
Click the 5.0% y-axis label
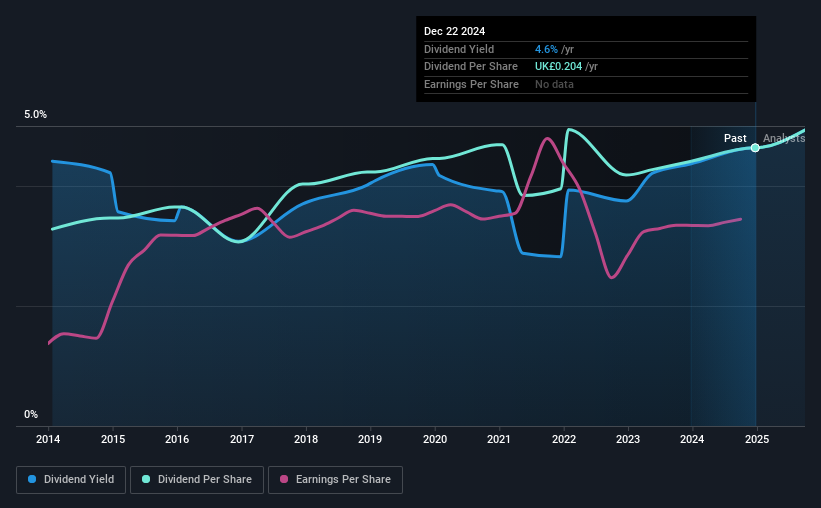click(x=36, y=115)
